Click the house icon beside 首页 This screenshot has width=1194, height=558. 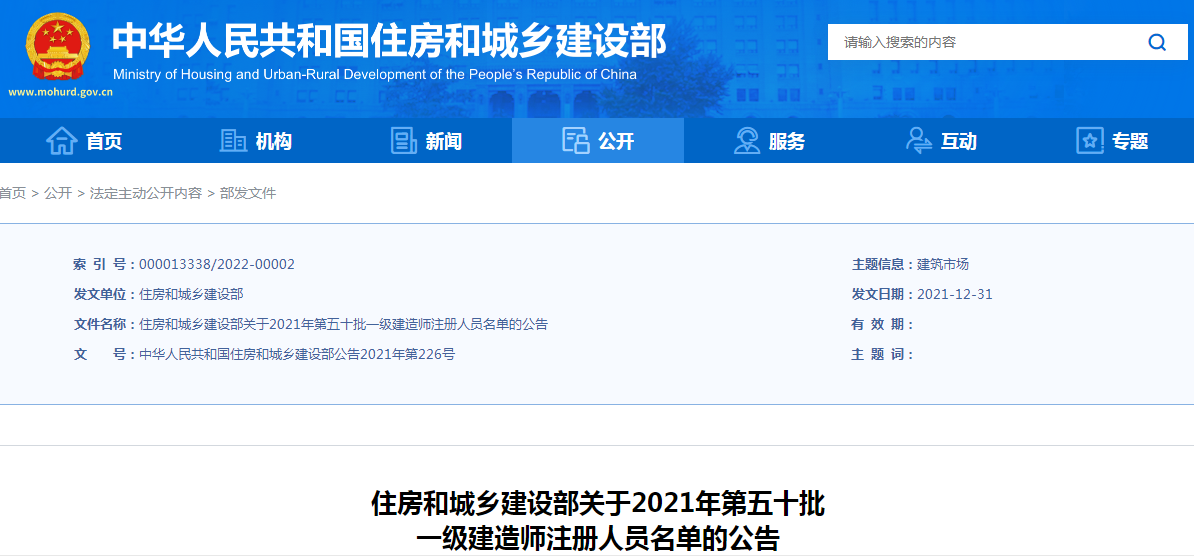tap(61, 141)
